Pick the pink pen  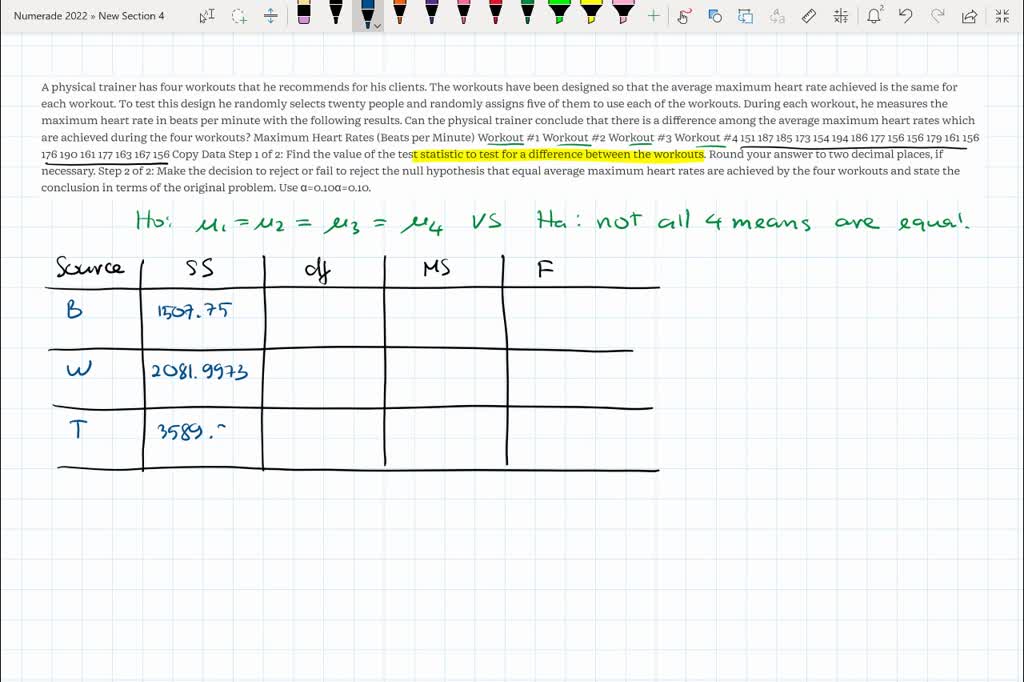coord(464,13)
